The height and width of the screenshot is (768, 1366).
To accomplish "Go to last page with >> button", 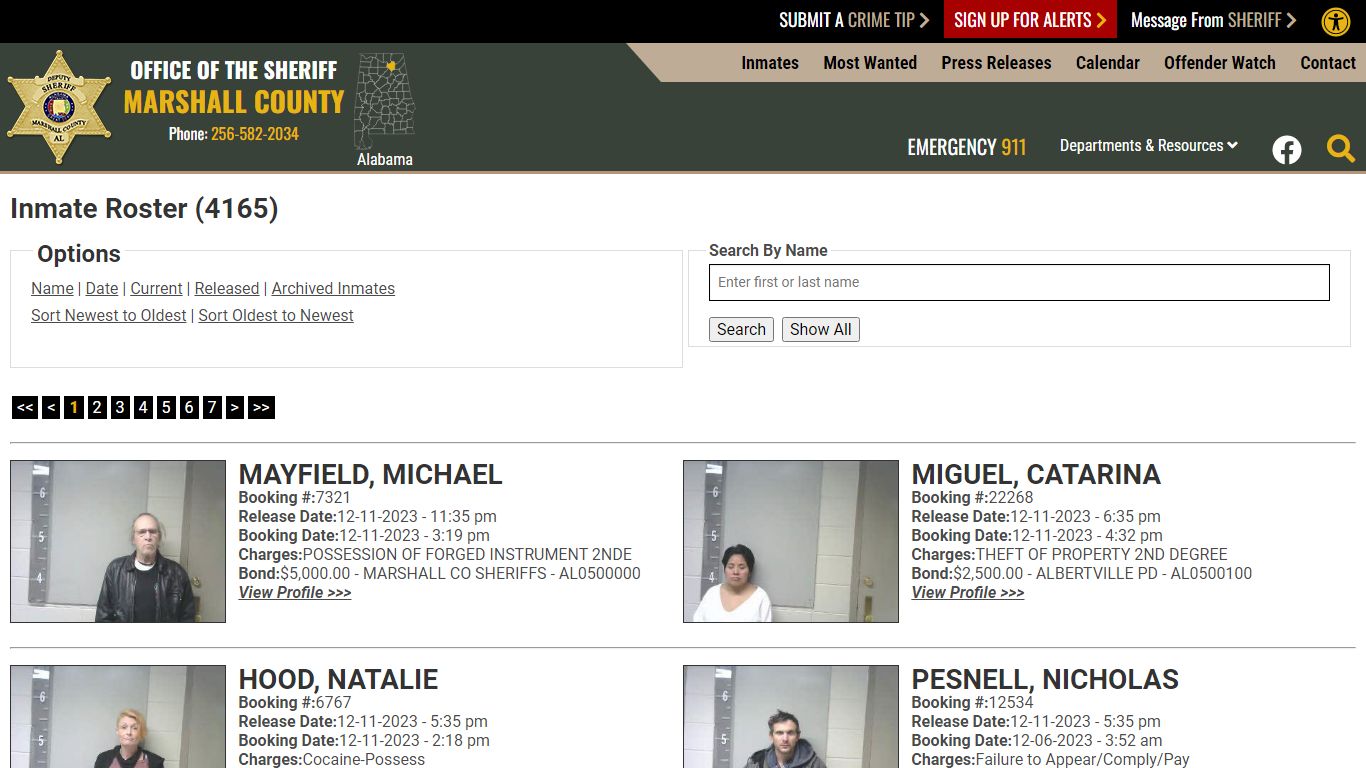I will (x=261, y=407).
